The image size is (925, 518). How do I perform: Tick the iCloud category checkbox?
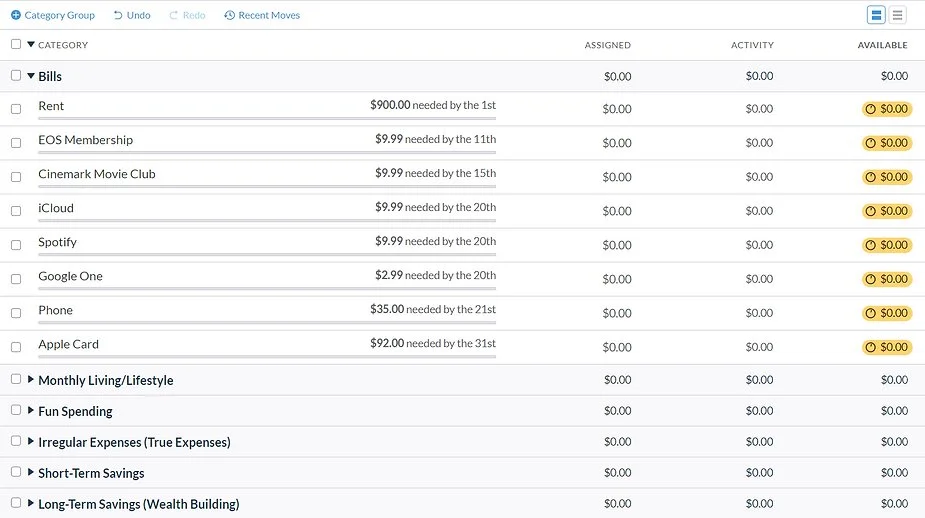coord(15,211)
